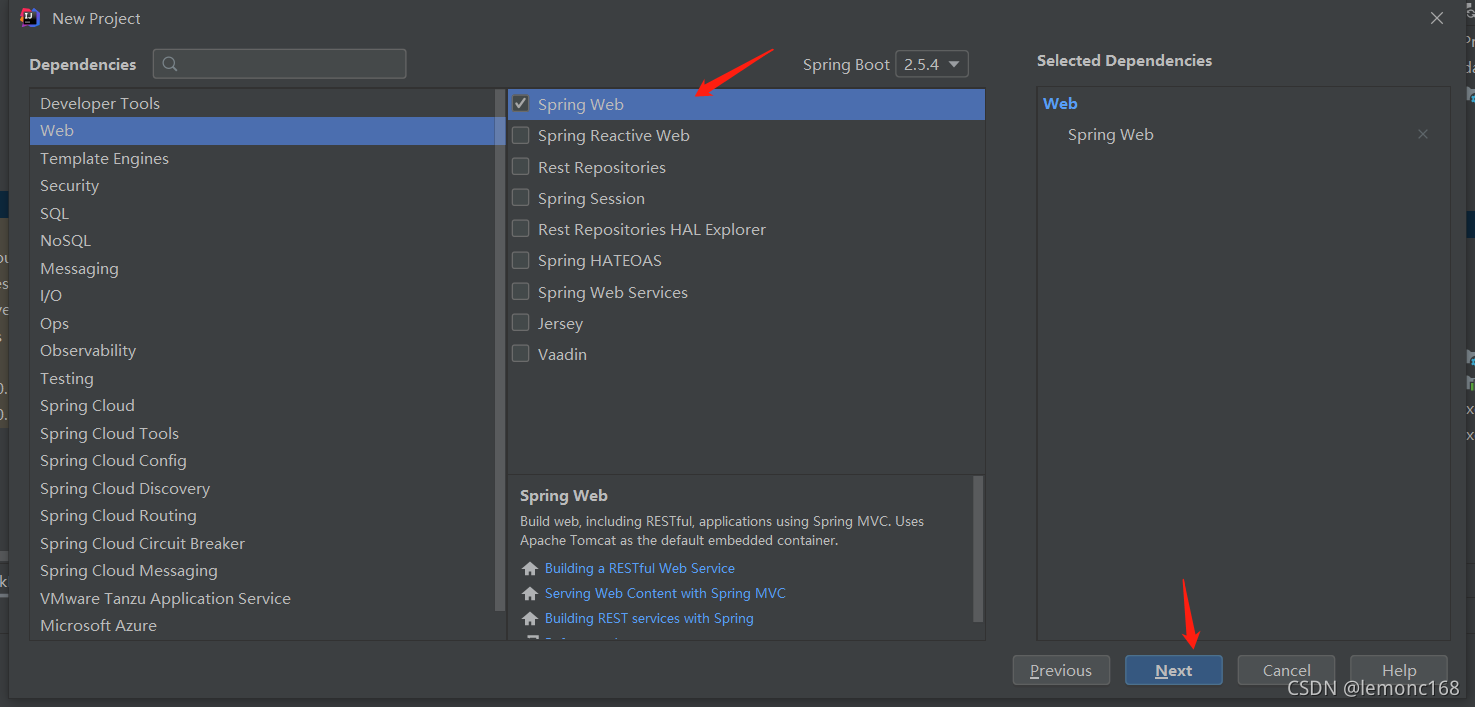Click the IntelliJ IDEA logo icon in title bar
Viewport: 1475px width, 707px height.
point(30,18)
